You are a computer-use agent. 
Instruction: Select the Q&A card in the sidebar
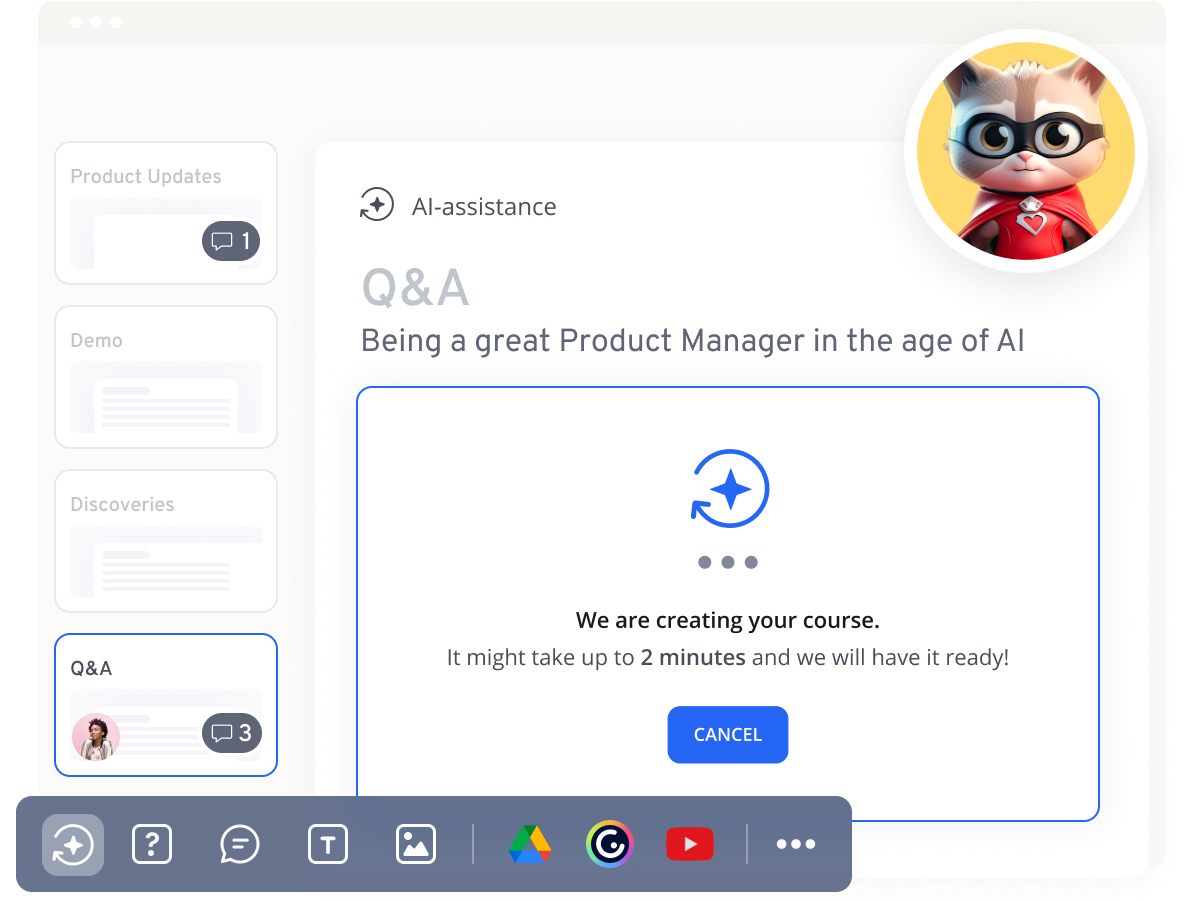[x=166, y=704]
